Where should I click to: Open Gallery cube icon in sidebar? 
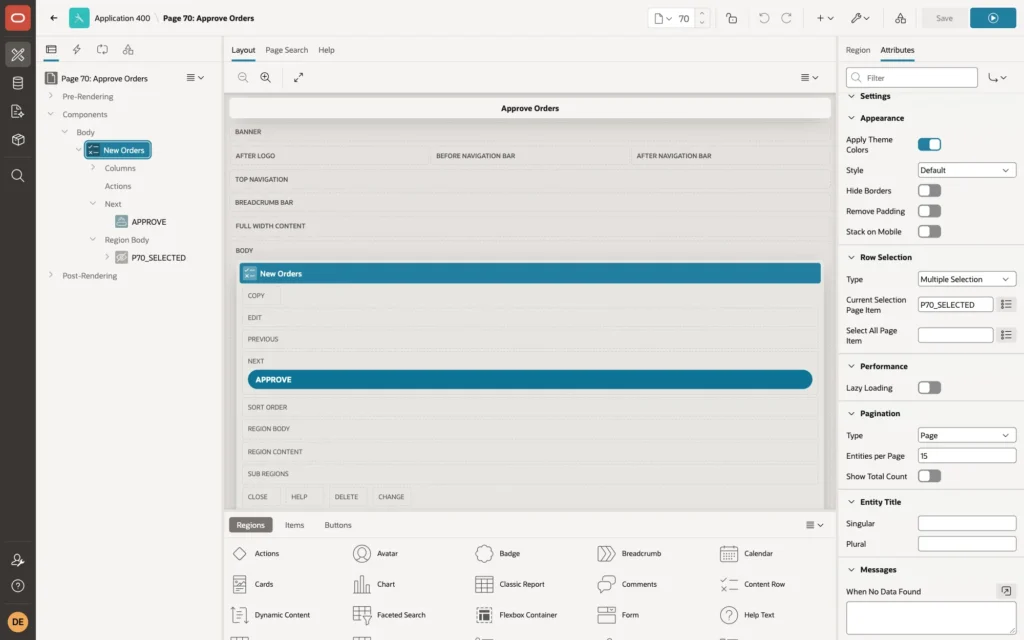point(18,139)
